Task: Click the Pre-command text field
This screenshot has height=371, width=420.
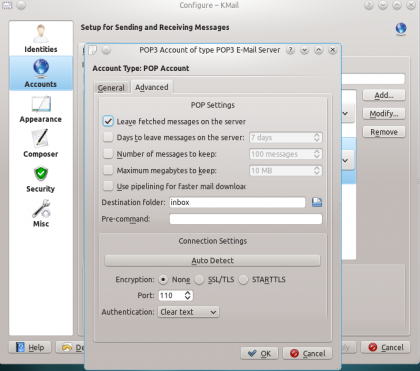Action: pos(246,219)
